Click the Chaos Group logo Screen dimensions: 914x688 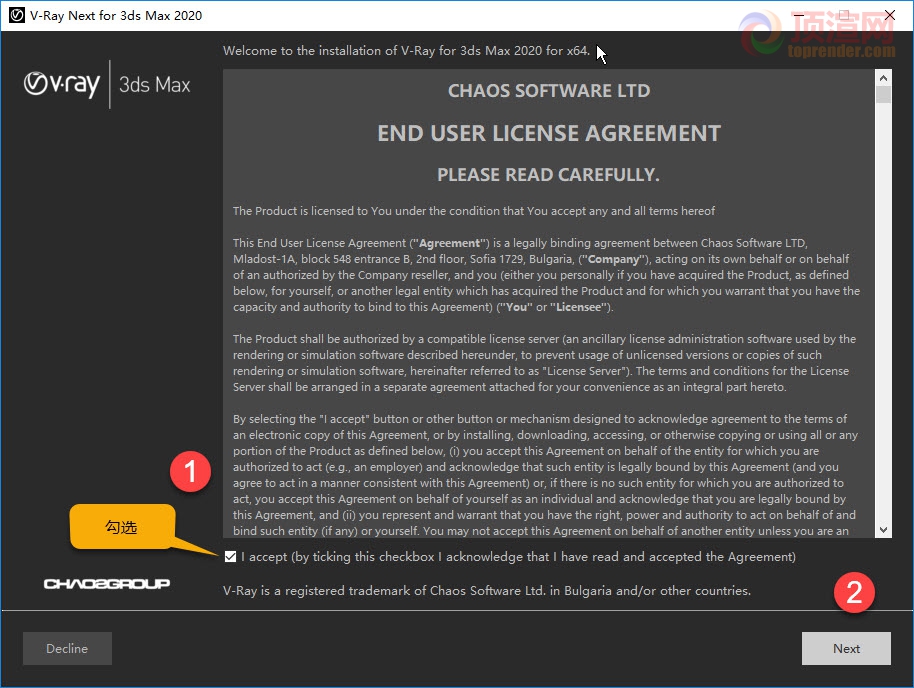tap(107, 584)
